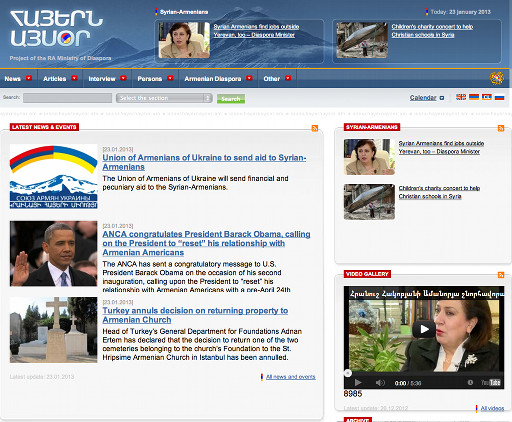512x422 pixels.
Task: Open the Interview menu item
Action: [x=102, y=79]
